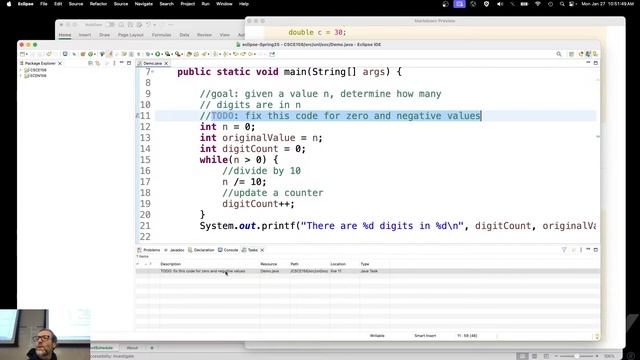Open the Navigate menu
Viewport: 640px width, 360px height.
[144, 4]
